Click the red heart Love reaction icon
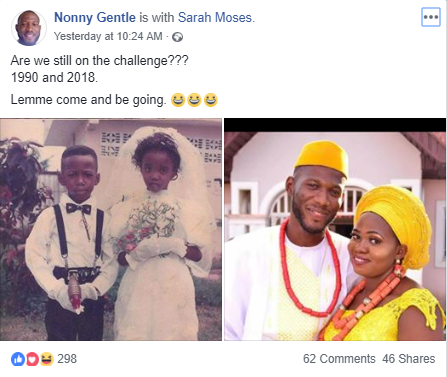447x377 pixels. coord(32,359)
